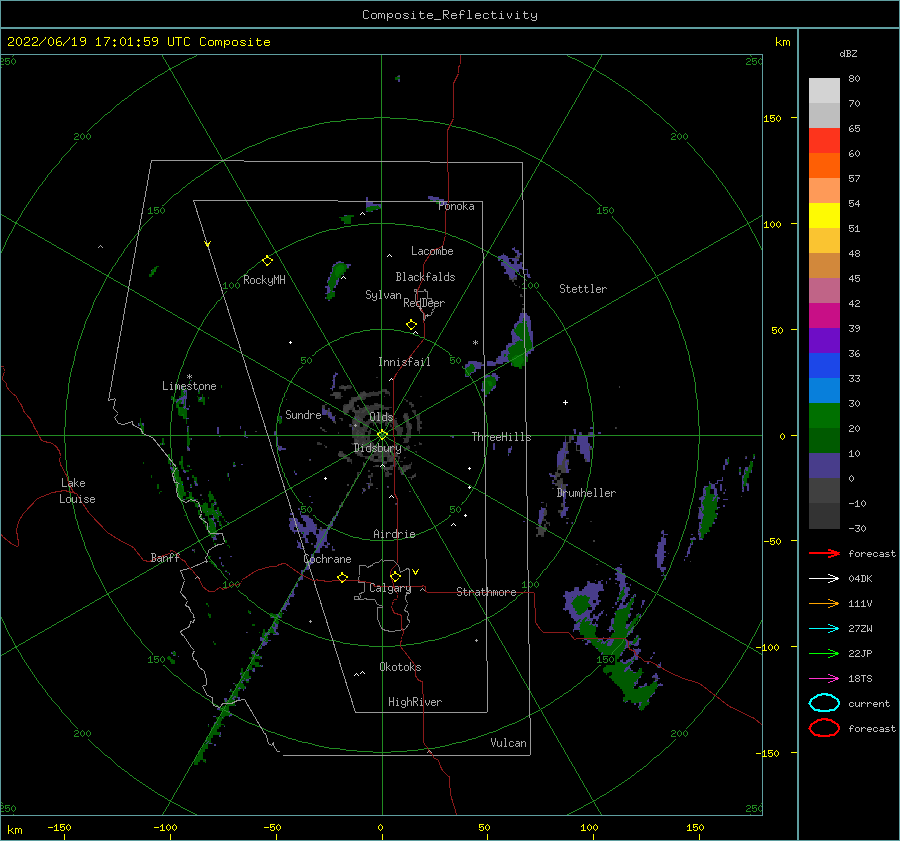
Task: Click yellow diamond marker below Cochrane label
Action: point(342,577)
